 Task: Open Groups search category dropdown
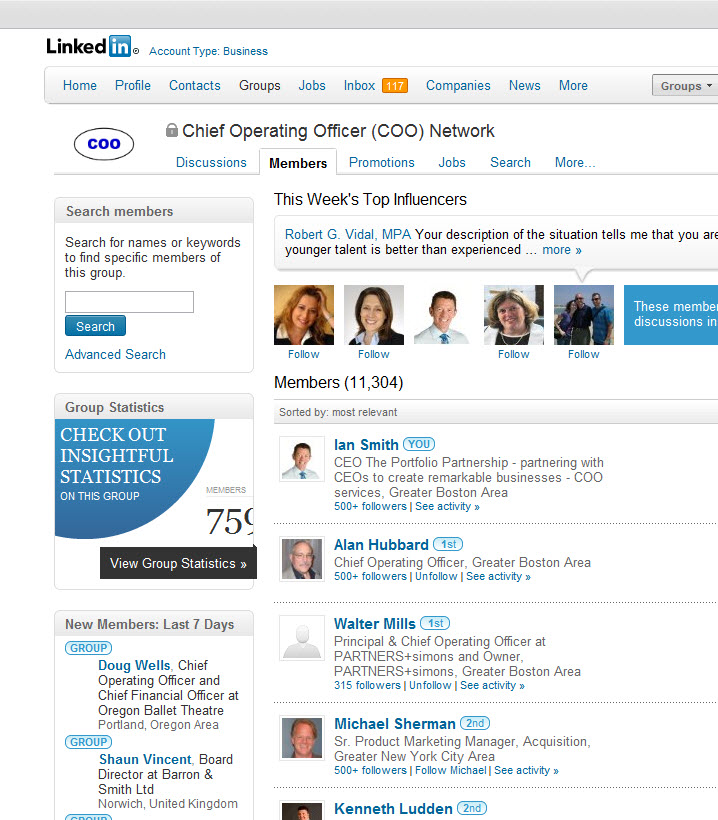[x=685, y=86]
